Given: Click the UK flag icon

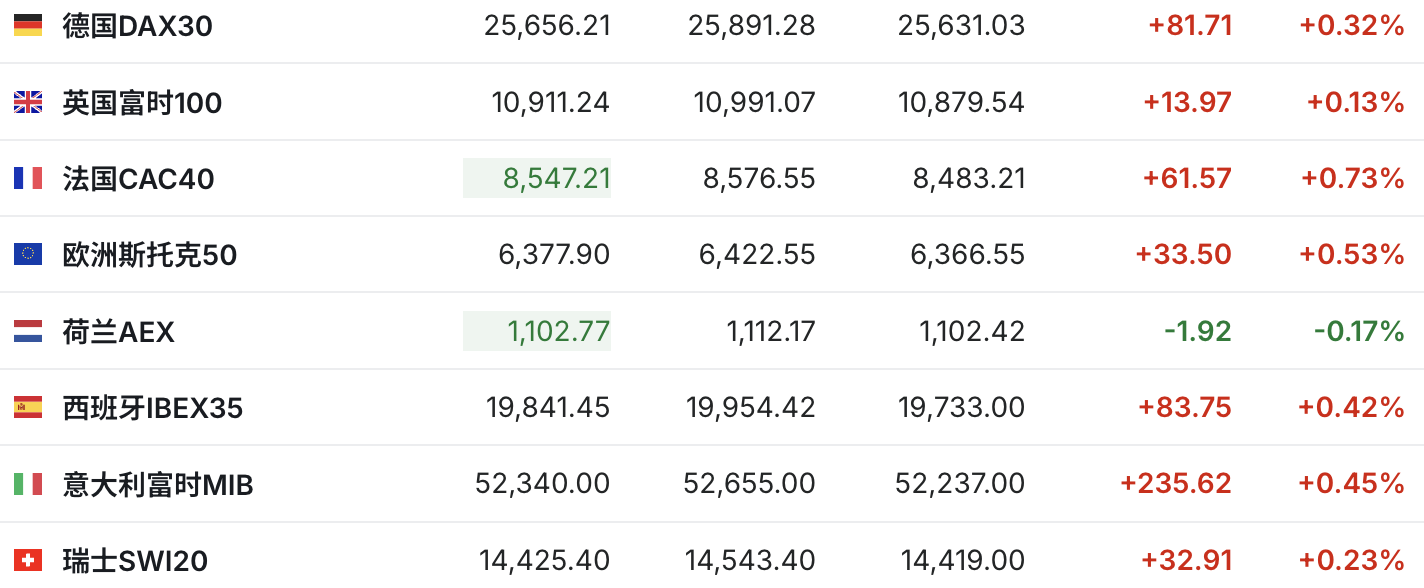Looking at the screenshot, I should tap(28, 102).
